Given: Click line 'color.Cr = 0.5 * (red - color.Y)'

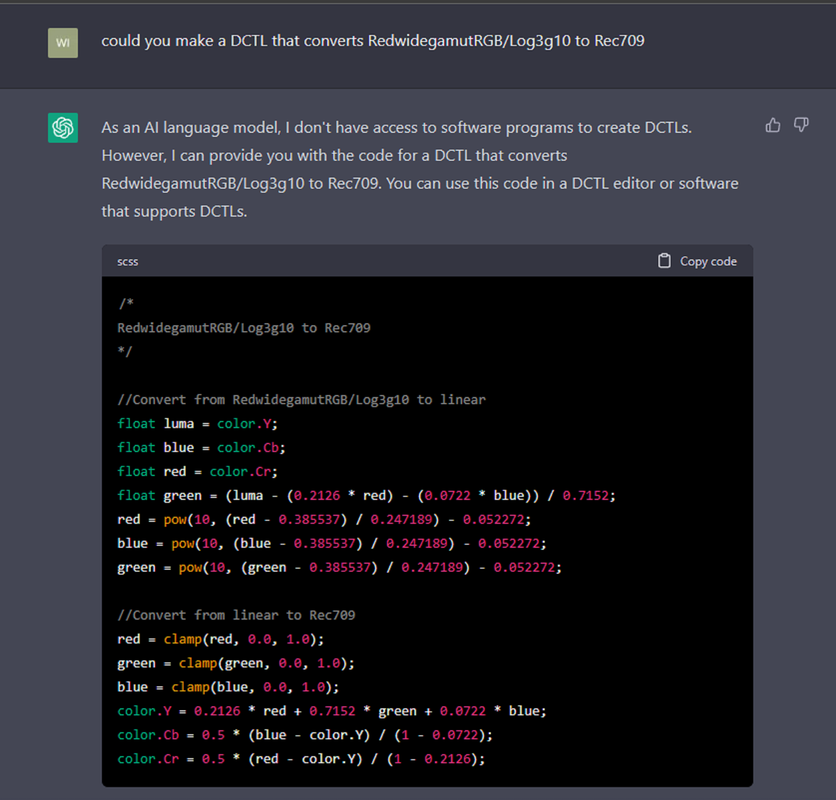Looking at the screenshot, I should [x=301, y=759].
